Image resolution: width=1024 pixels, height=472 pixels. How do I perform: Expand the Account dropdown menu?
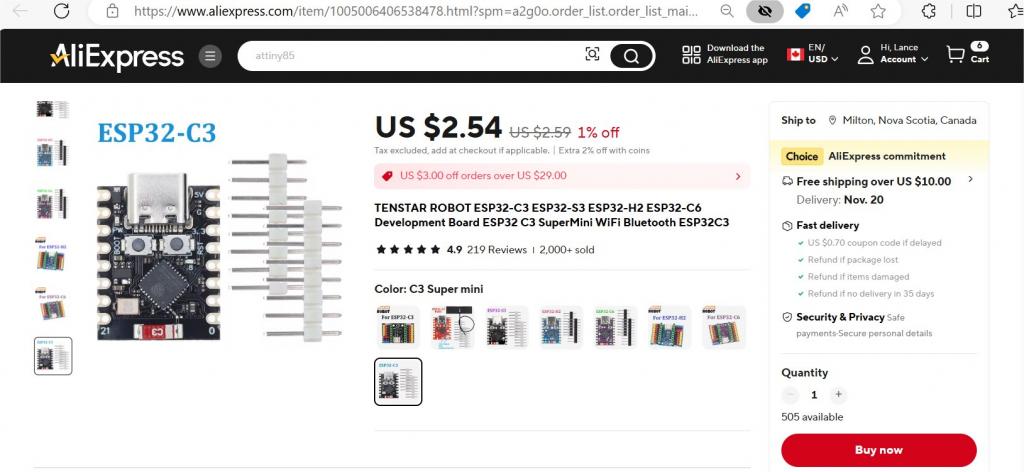click(904, 59)
